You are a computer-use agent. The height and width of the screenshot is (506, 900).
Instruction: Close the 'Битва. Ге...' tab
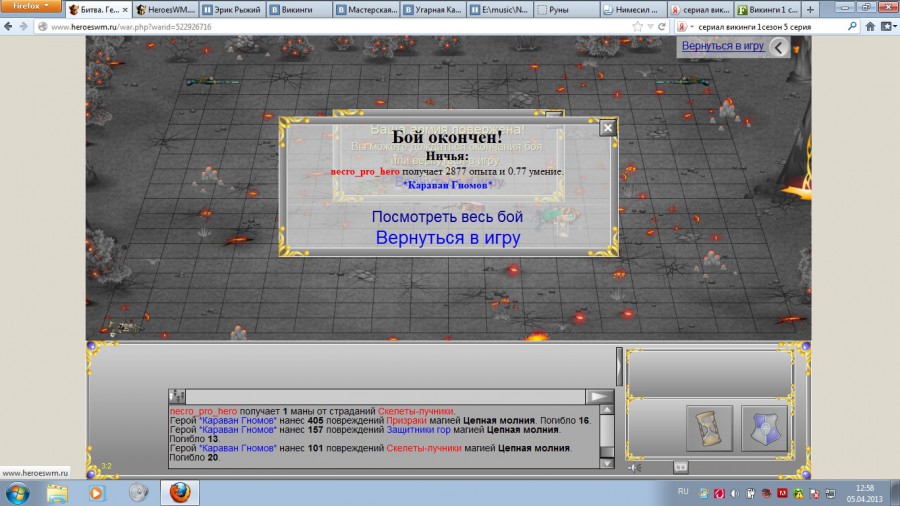coord(125,10)
